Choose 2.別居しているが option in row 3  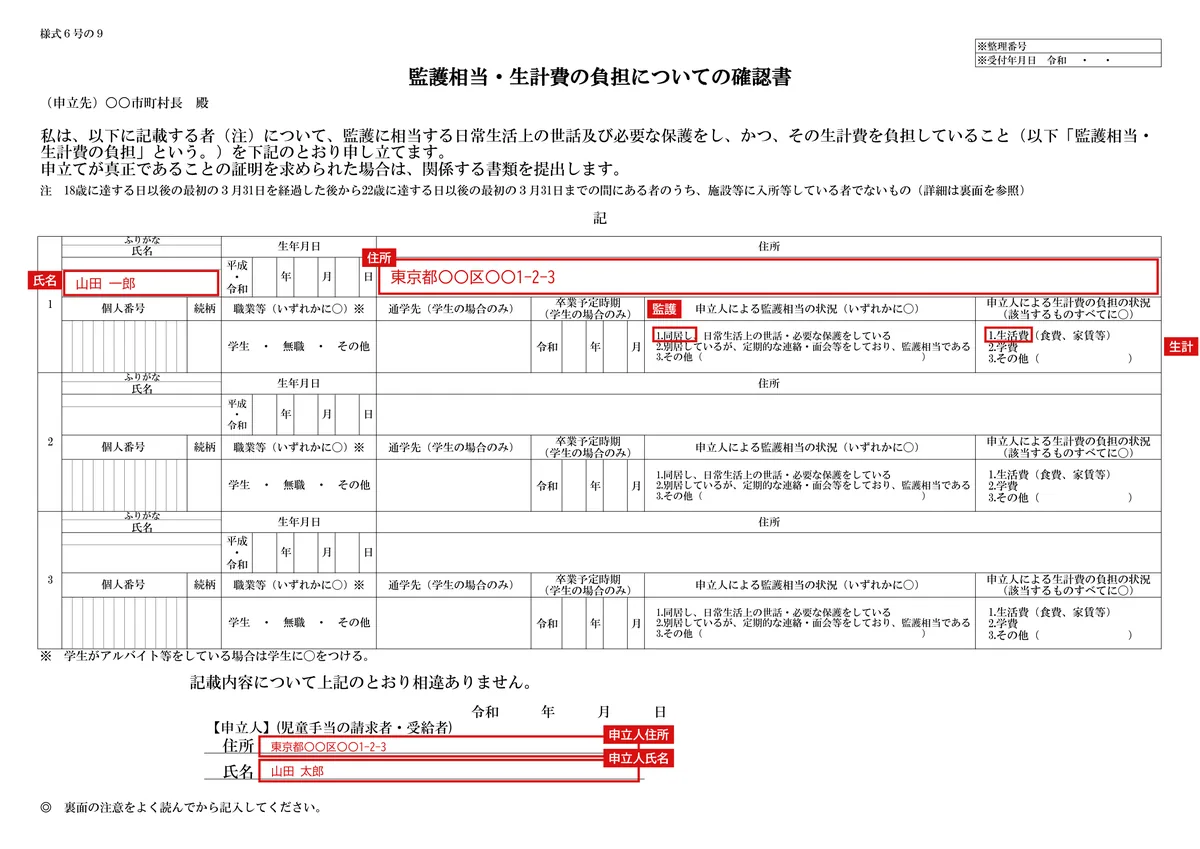click(x=812, y=623)
